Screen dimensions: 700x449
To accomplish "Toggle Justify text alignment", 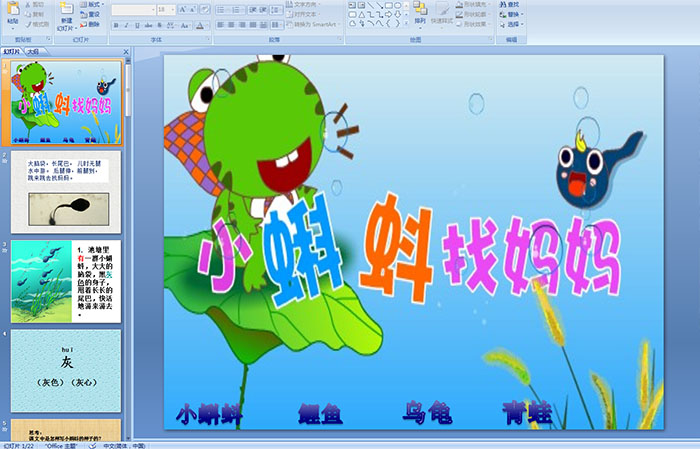I will pyautogui.click(x=253, y=25).
